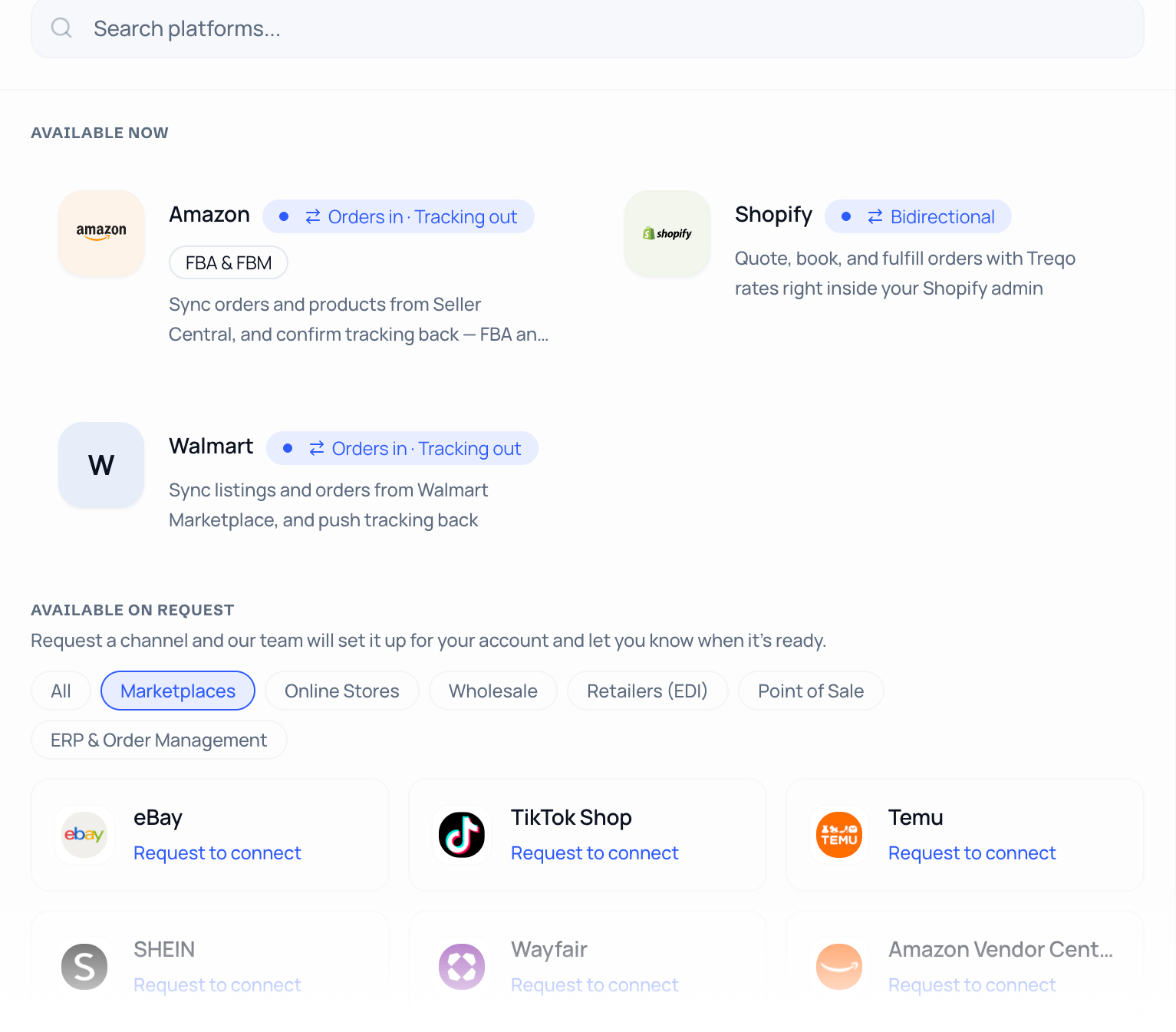Click the Wayfair logo icon

click(x=462, y=967)
